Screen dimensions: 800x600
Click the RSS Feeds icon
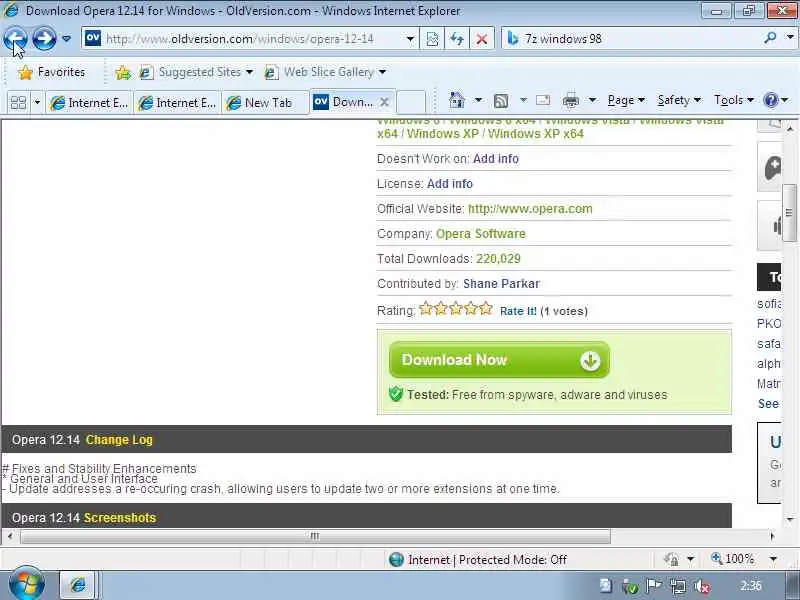click(501, 101)
